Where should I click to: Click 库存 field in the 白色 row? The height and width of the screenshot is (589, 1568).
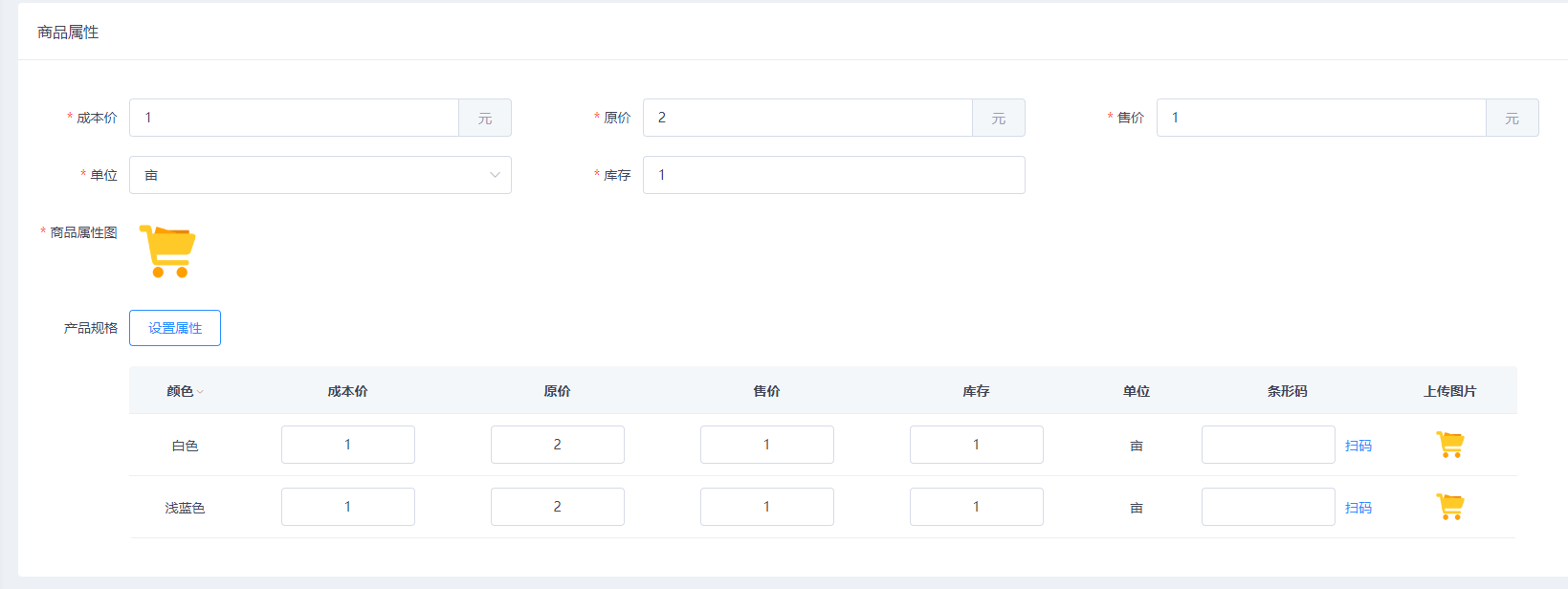coord(976,445)
